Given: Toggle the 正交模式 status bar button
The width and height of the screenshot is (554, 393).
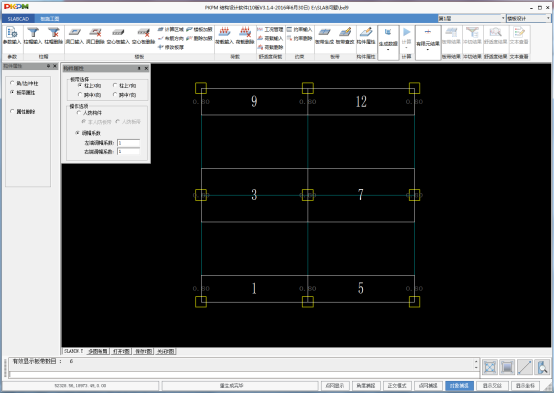Looking at the screenshot, I should (397, 386).
